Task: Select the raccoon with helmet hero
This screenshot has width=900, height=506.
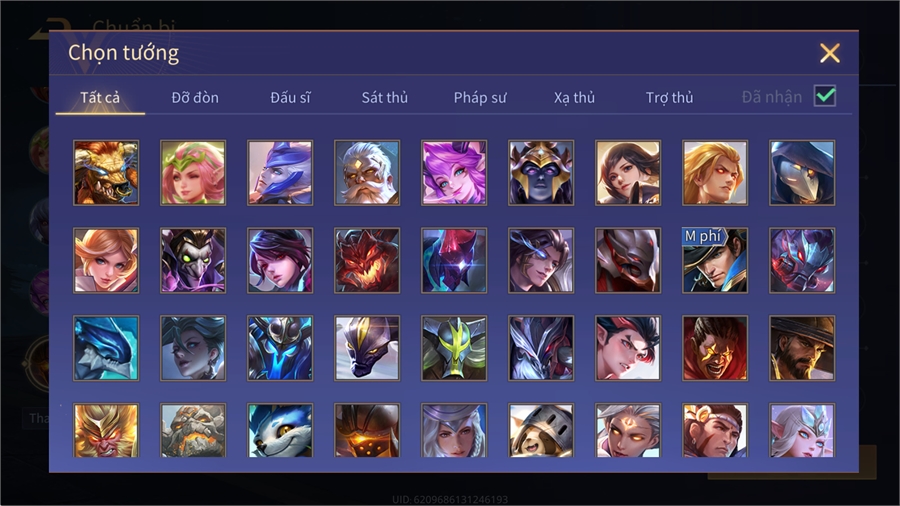Action: click(x=541, y=430)
